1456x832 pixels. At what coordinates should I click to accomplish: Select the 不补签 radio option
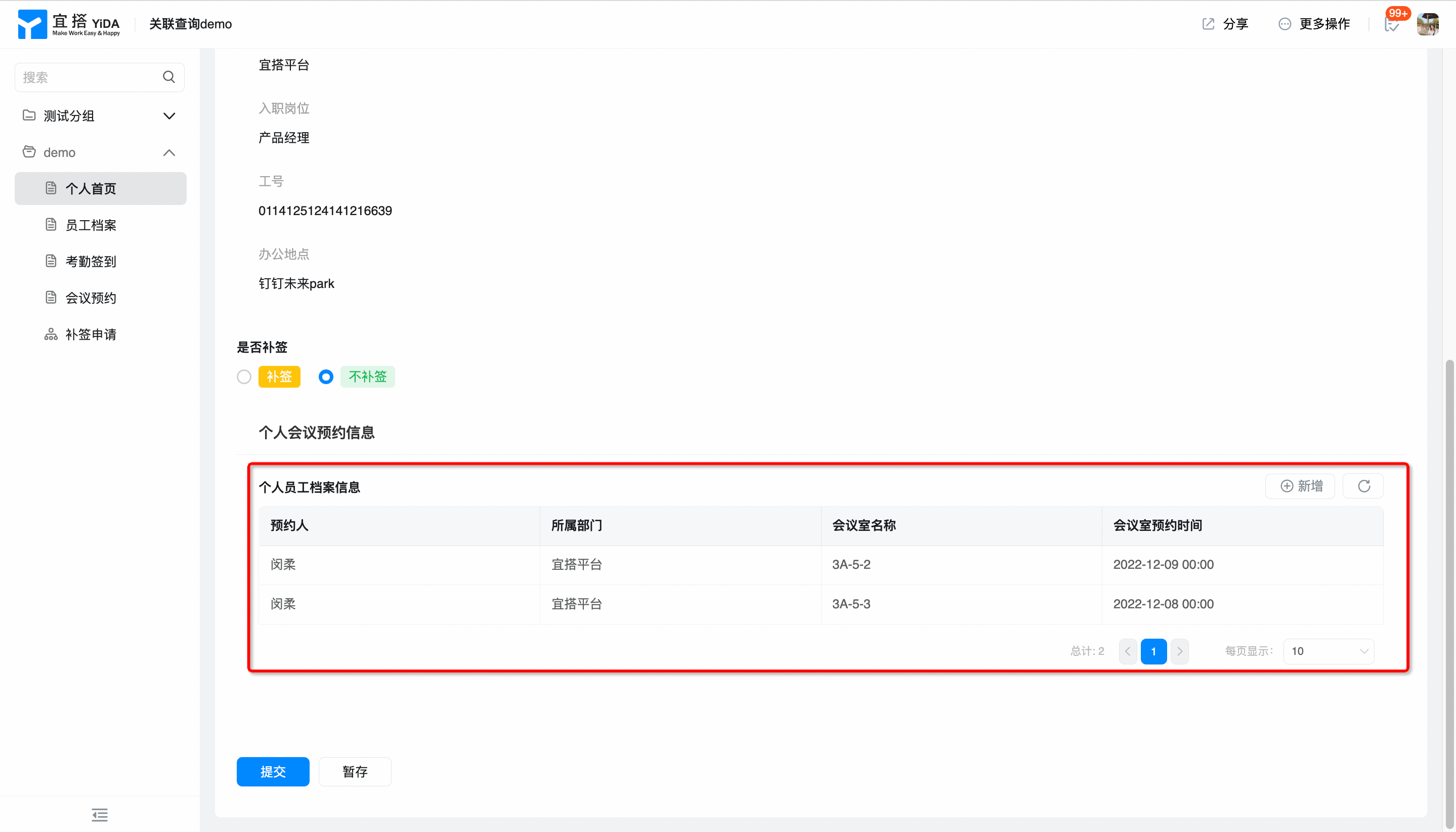(x=326, y=377)
